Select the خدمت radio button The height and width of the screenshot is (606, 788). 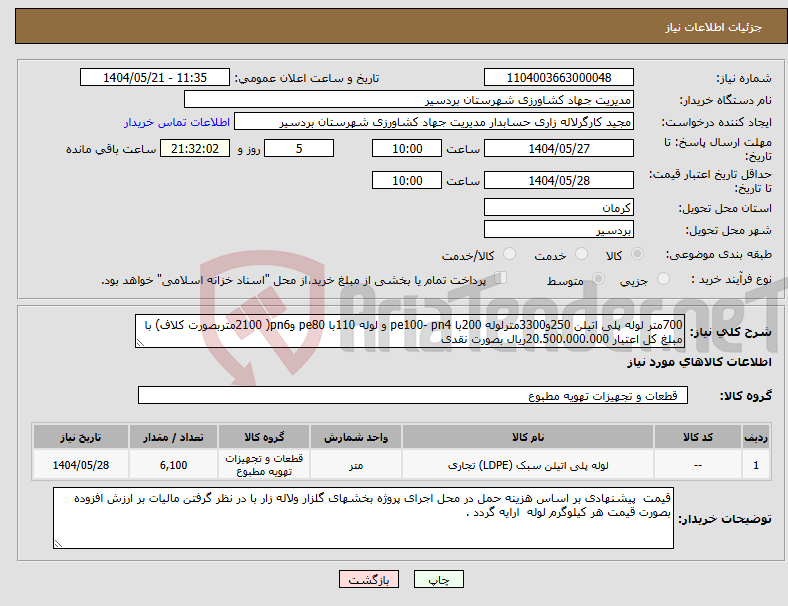[x=581, y=254]
